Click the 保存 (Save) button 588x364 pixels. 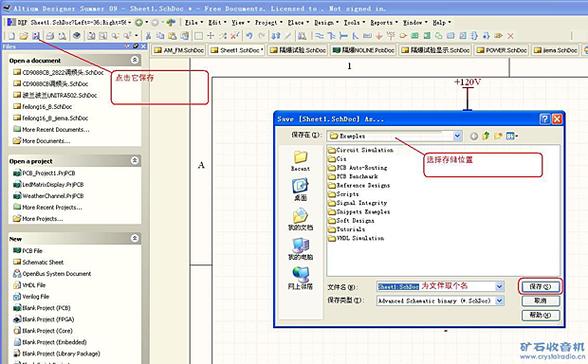point(540,287)
